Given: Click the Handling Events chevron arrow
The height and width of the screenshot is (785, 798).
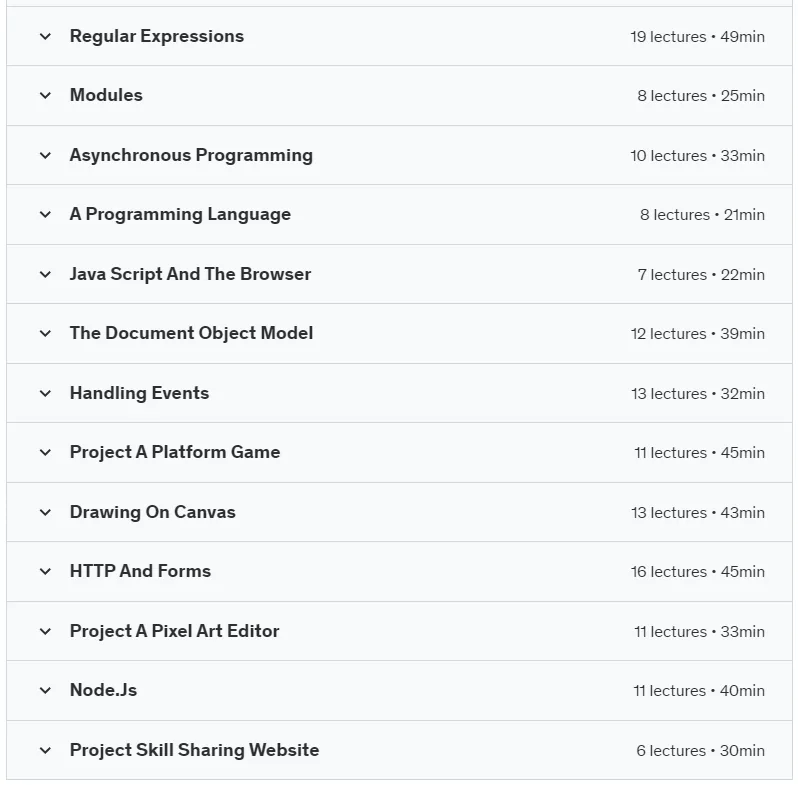Looking at the screenshot, I should (45, 394).
